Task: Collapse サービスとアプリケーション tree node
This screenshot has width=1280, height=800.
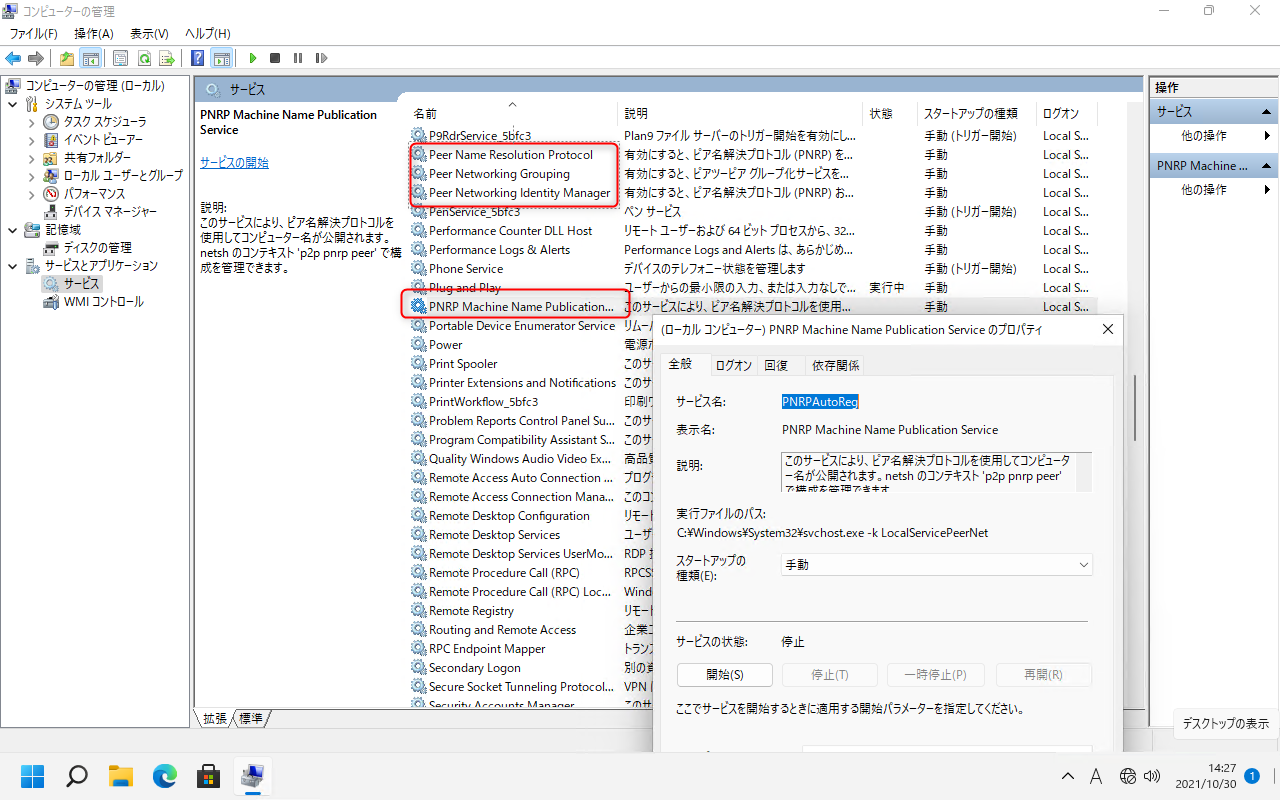Action: click(x=12, y=265)
